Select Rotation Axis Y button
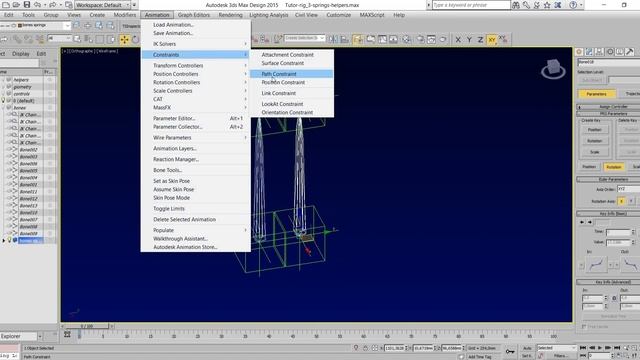Viewport: 640px width, 360px height. click(631, 201)
